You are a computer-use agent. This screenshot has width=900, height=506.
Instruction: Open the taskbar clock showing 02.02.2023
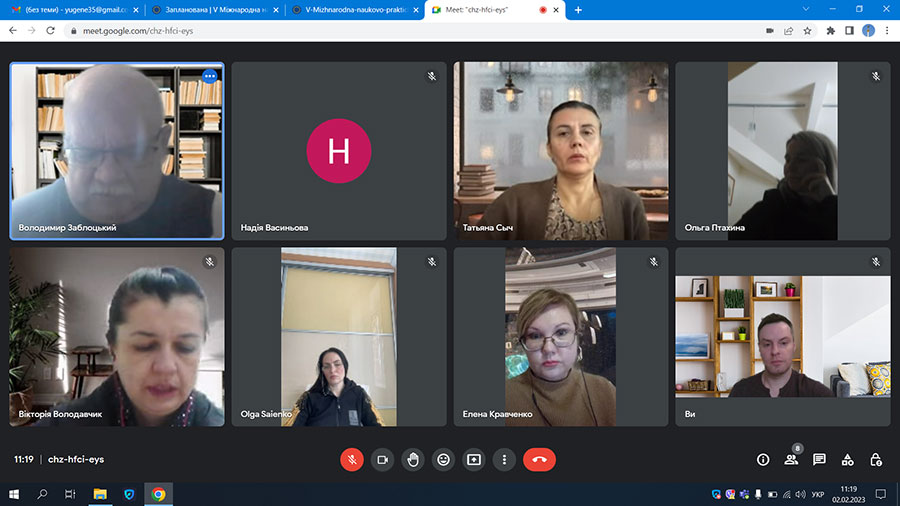click(848, 495)
